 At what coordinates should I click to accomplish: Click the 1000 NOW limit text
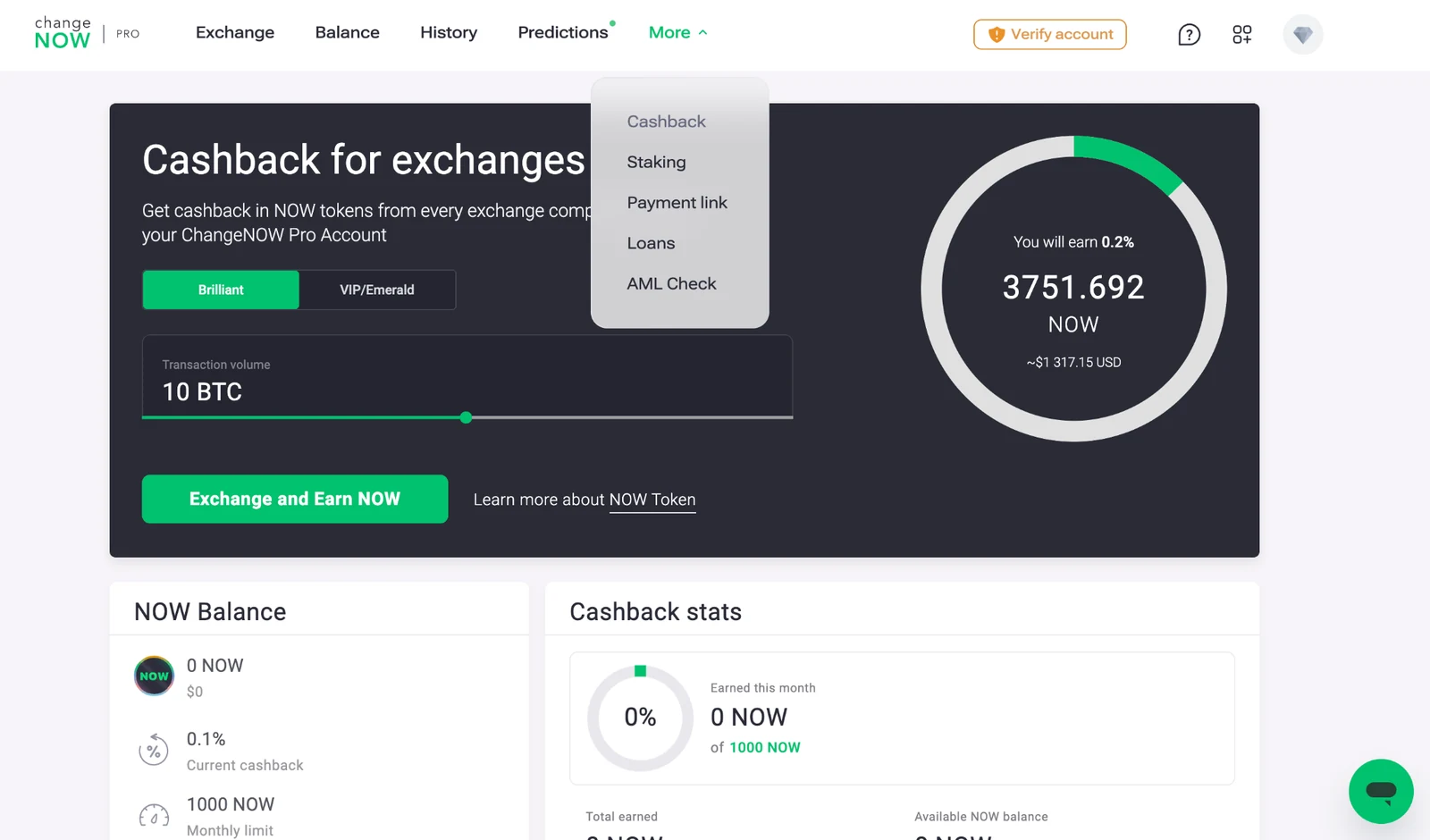coord(764,747)
